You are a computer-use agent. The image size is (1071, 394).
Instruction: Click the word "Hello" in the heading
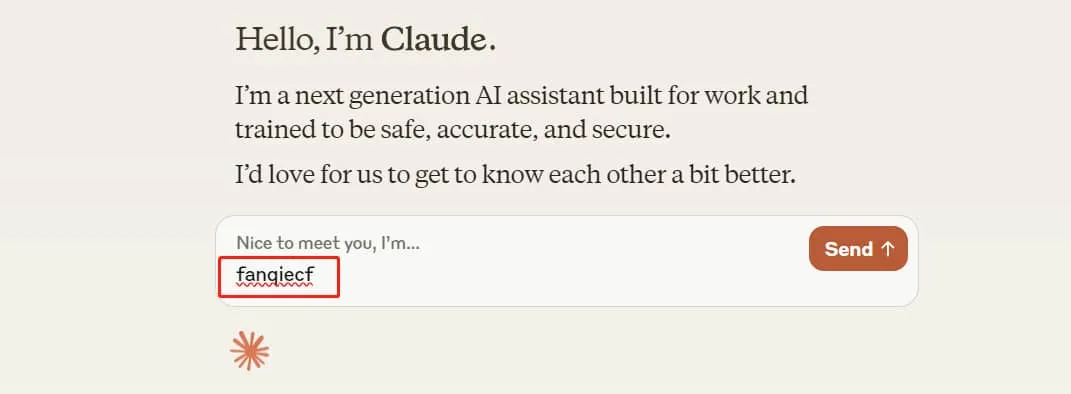click(275, 40)
